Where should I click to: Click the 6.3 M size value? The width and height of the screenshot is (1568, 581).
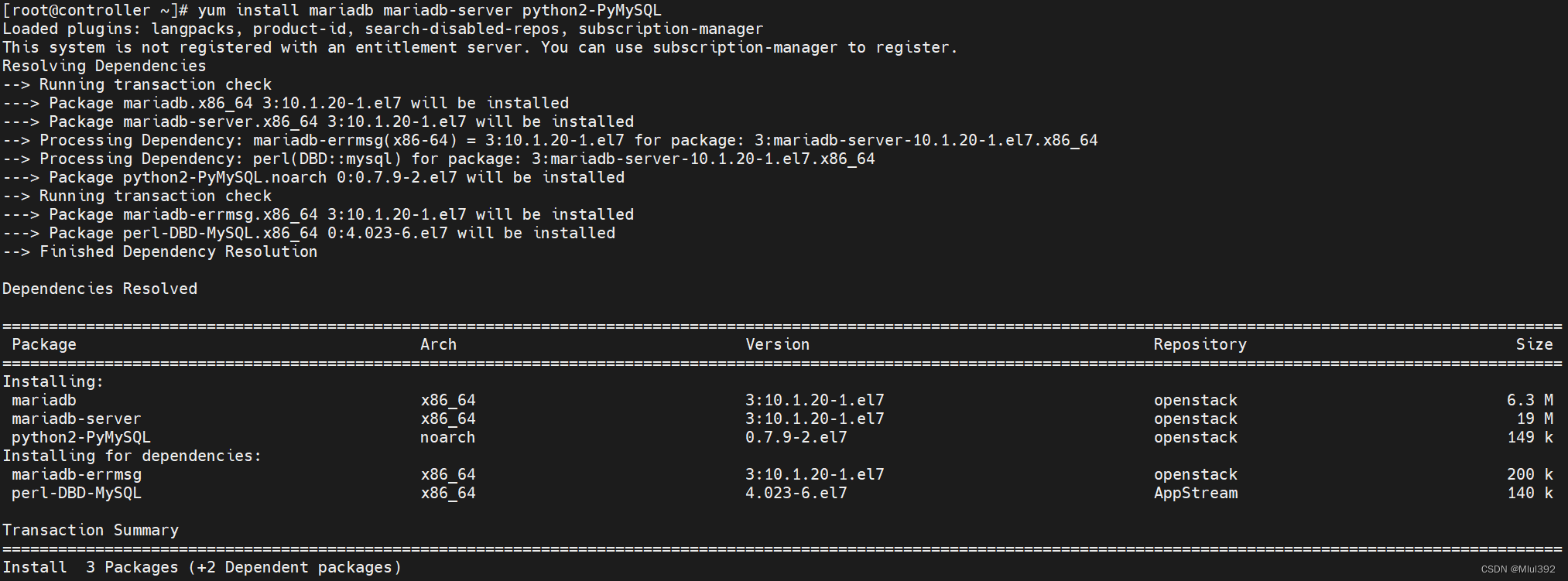coord(1529,400)
